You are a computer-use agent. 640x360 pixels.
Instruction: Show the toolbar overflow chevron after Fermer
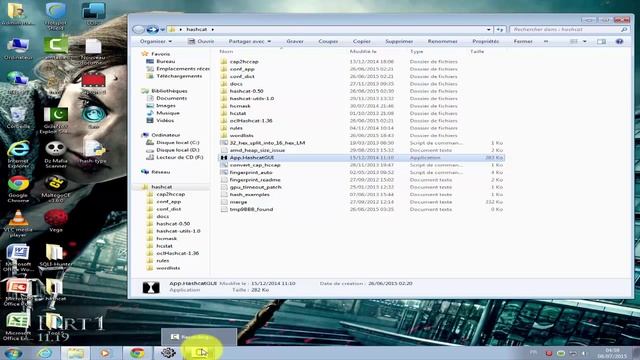tap(546, 41)
